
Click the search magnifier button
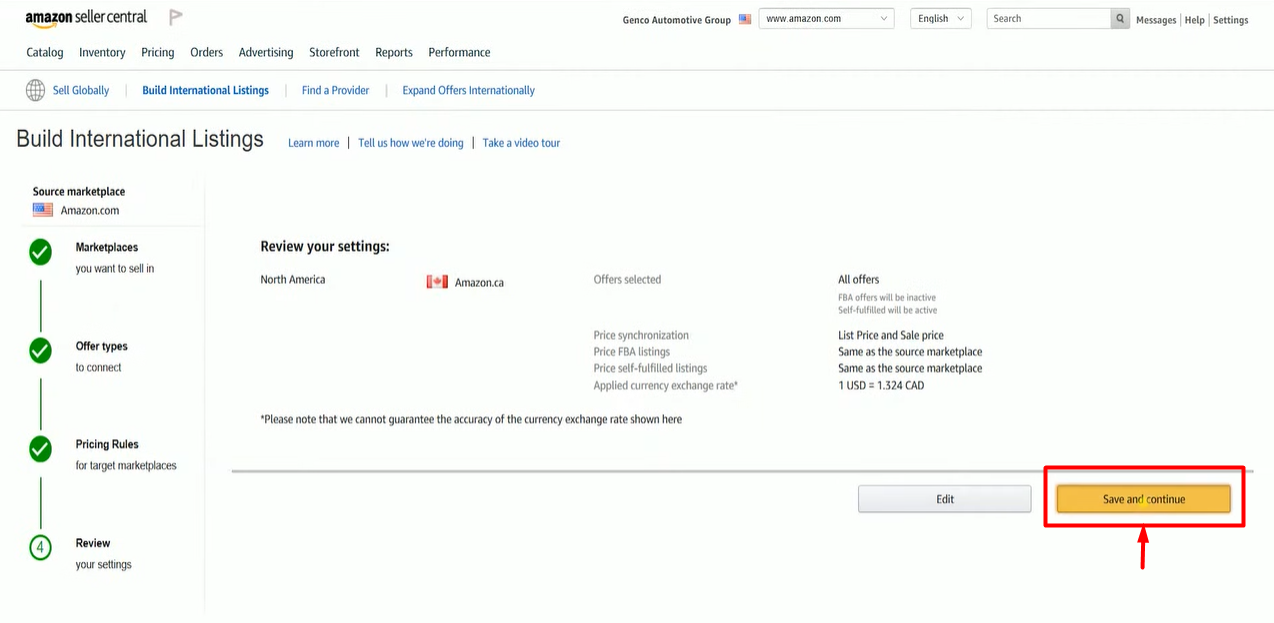(1120, 18)
